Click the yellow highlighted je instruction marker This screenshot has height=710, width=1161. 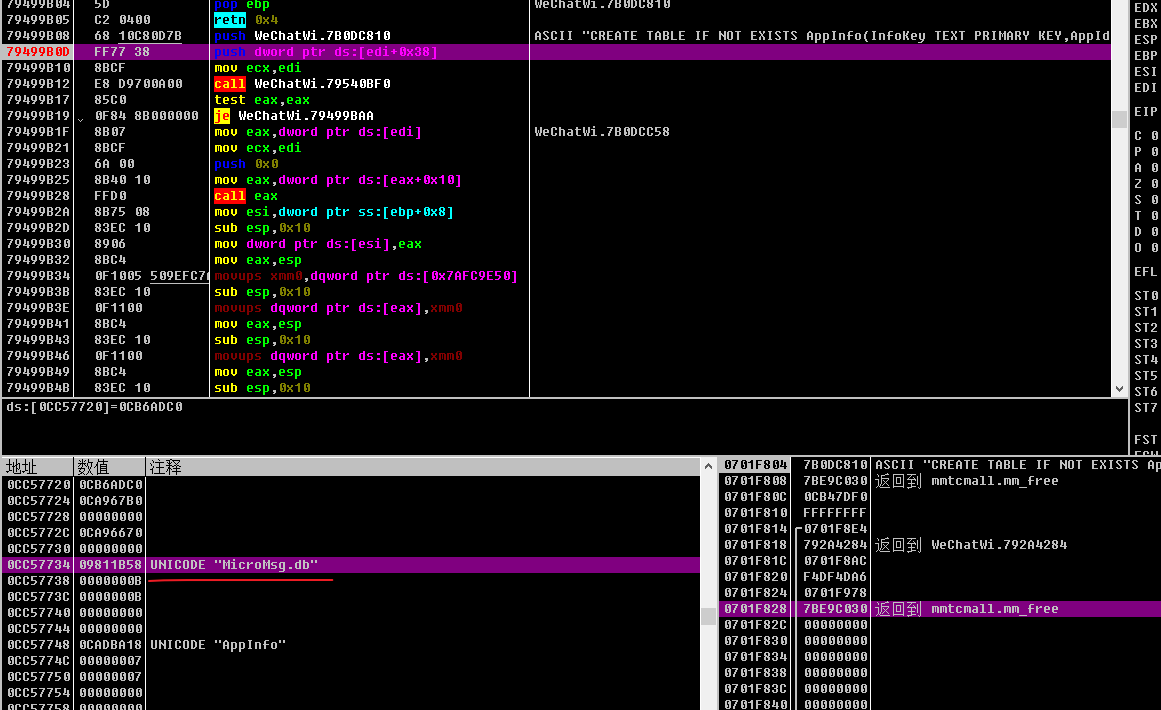click(x=222, y=116)
